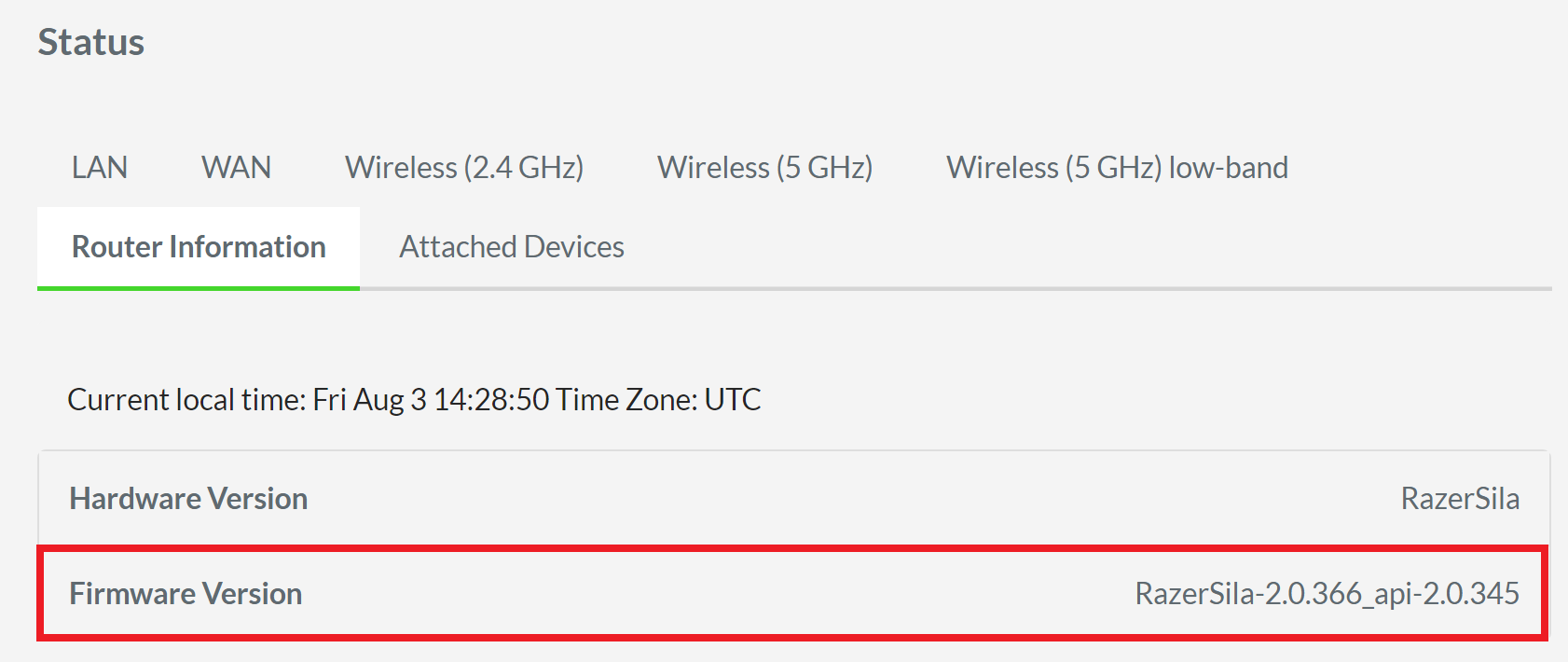The height and width of the screenshot is (662, 1568).
Task: Switch to the LAN tab
Action: [99, 168]
